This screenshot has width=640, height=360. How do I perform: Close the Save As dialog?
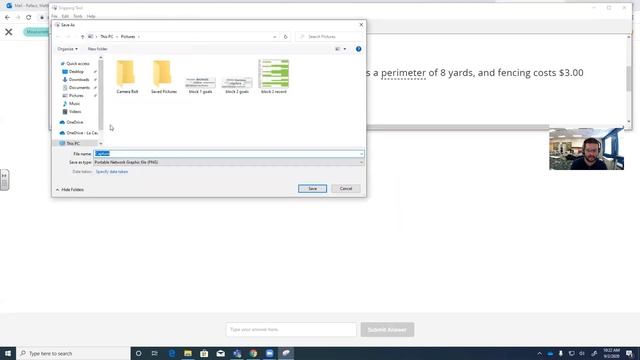361,25
